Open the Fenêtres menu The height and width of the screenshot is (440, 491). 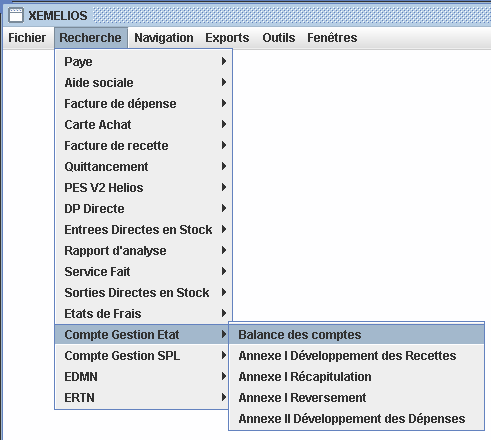332,38
